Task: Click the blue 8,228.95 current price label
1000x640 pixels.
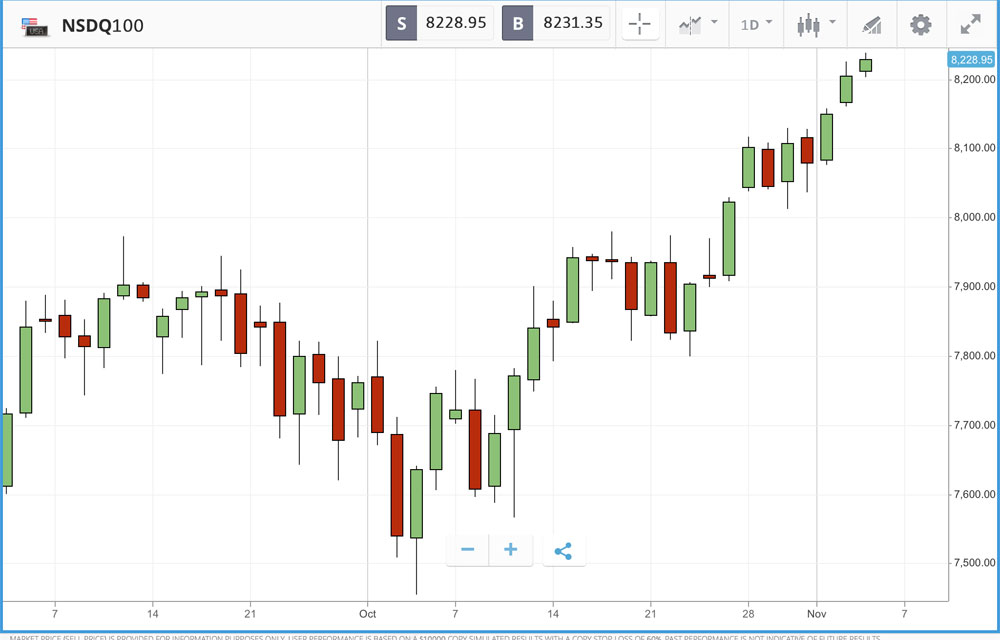Action: [x=971, y=60]
